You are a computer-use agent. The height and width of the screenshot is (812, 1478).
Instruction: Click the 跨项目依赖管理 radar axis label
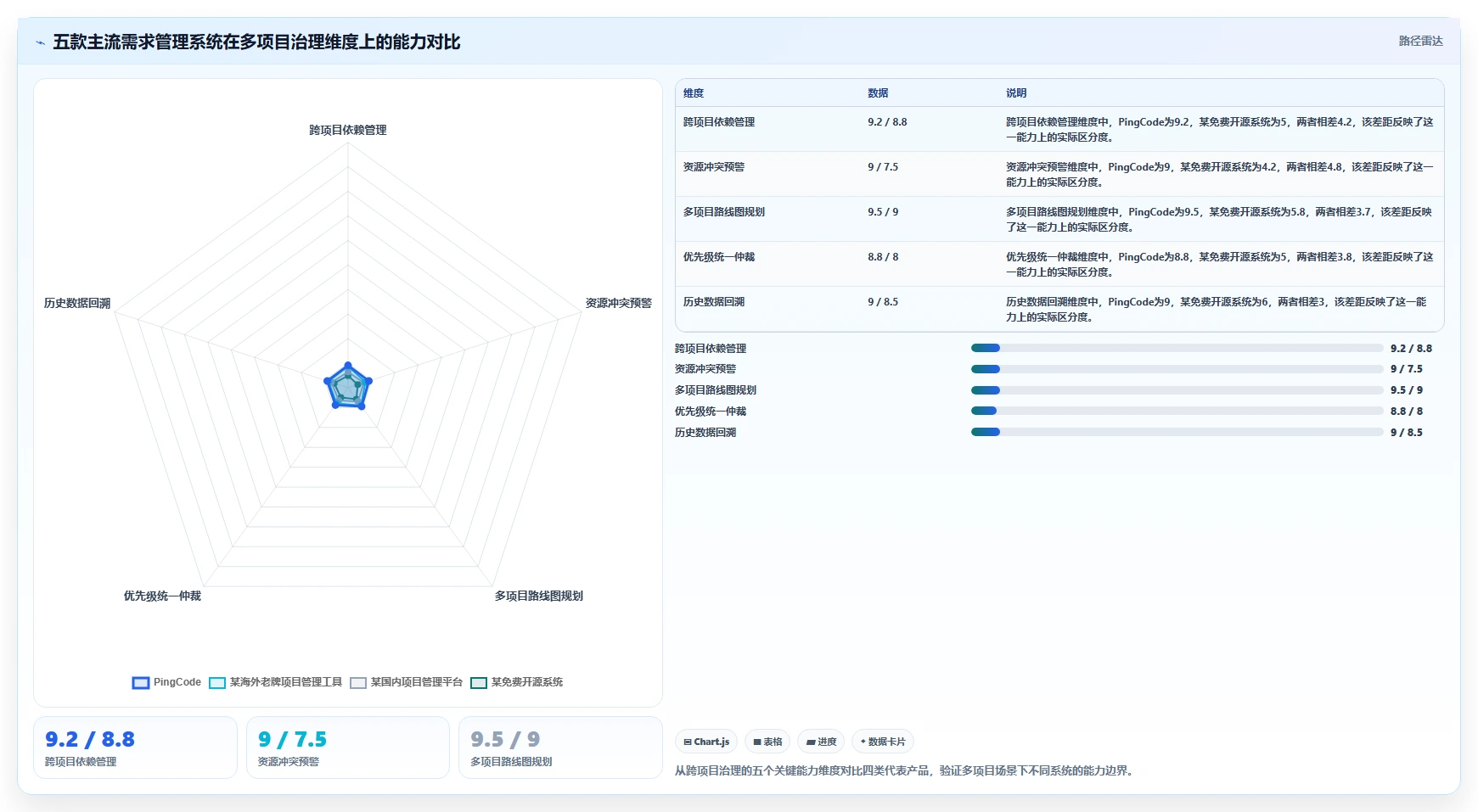pyautogui.click(x=348, y=130)
